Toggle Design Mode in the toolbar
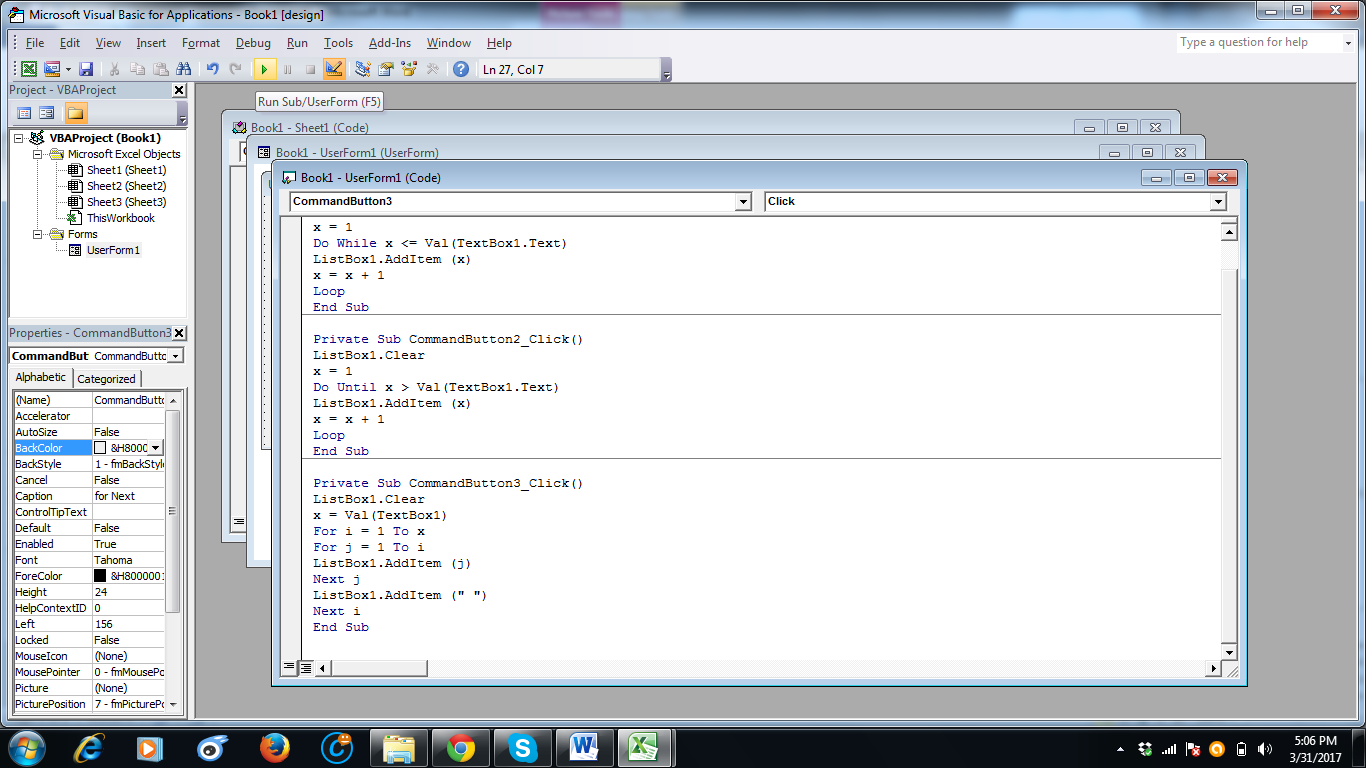 334,69
